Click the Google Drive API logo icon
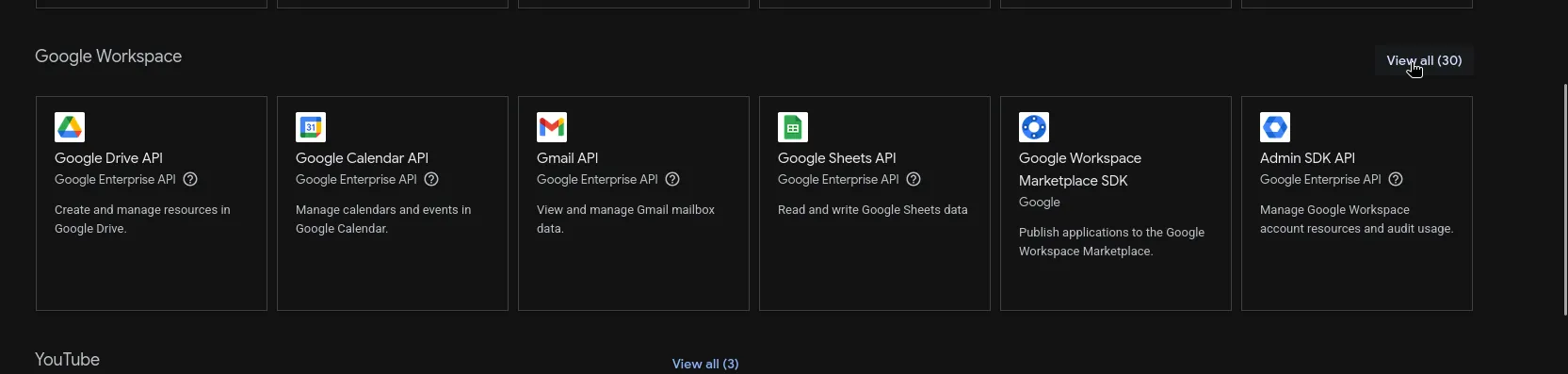The width and height of the screenshot is (1568, 374). pyautogui.click(x=70, y=127)
